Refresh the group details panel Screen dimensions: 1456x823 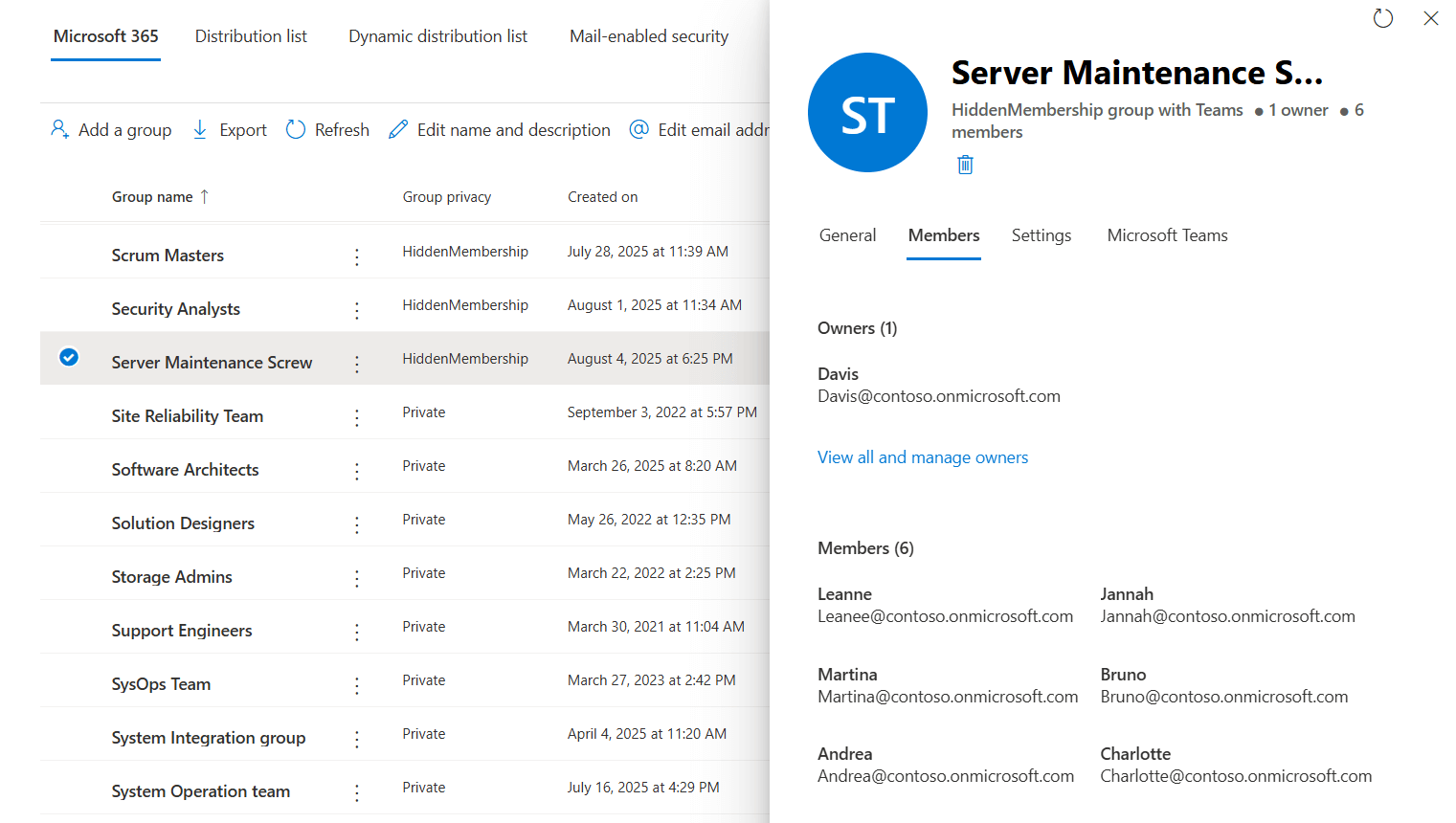point(1382,18)
